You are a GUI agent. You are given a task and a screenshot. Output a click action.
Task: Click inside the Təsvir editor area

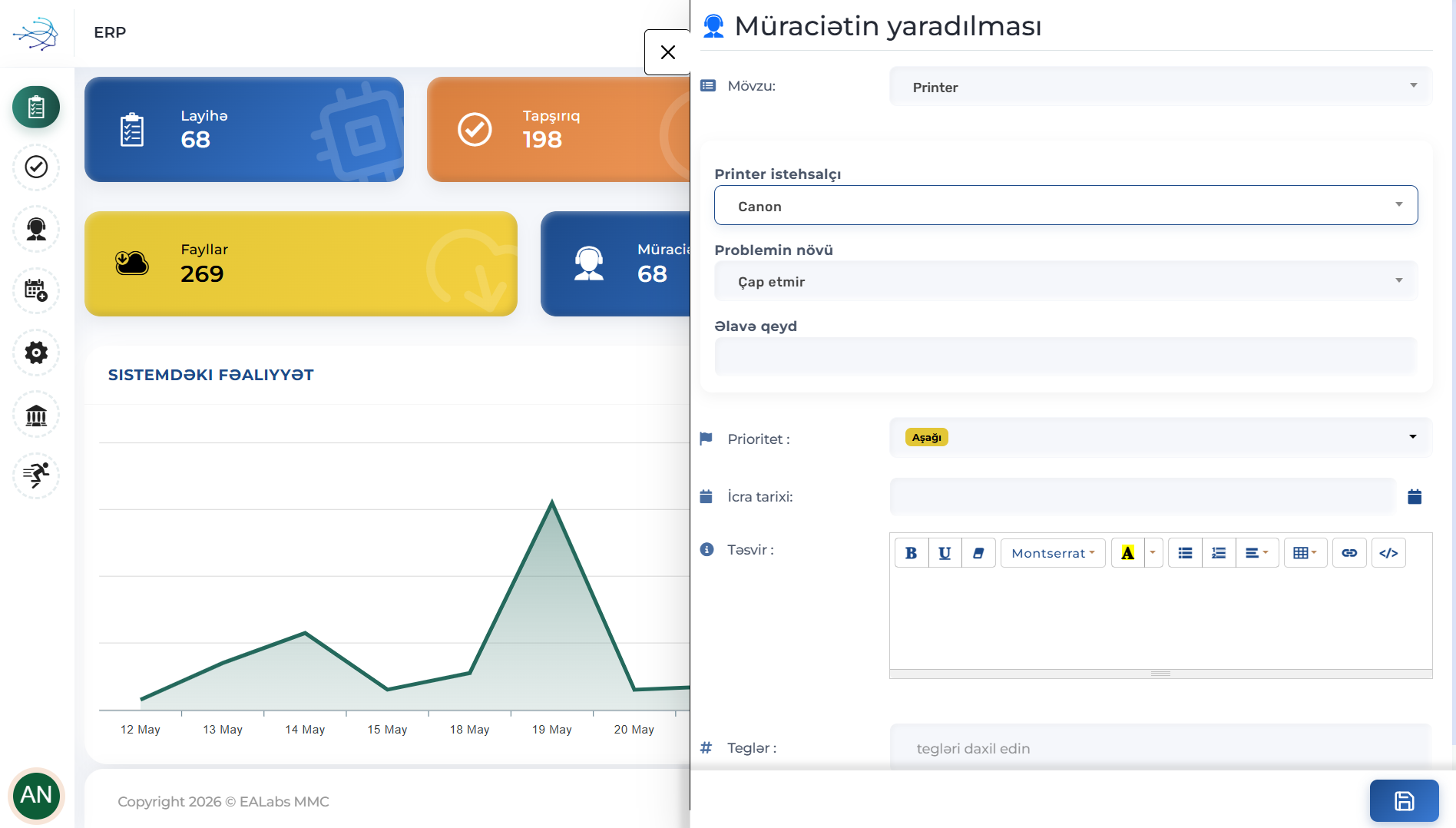[1160, 619]
